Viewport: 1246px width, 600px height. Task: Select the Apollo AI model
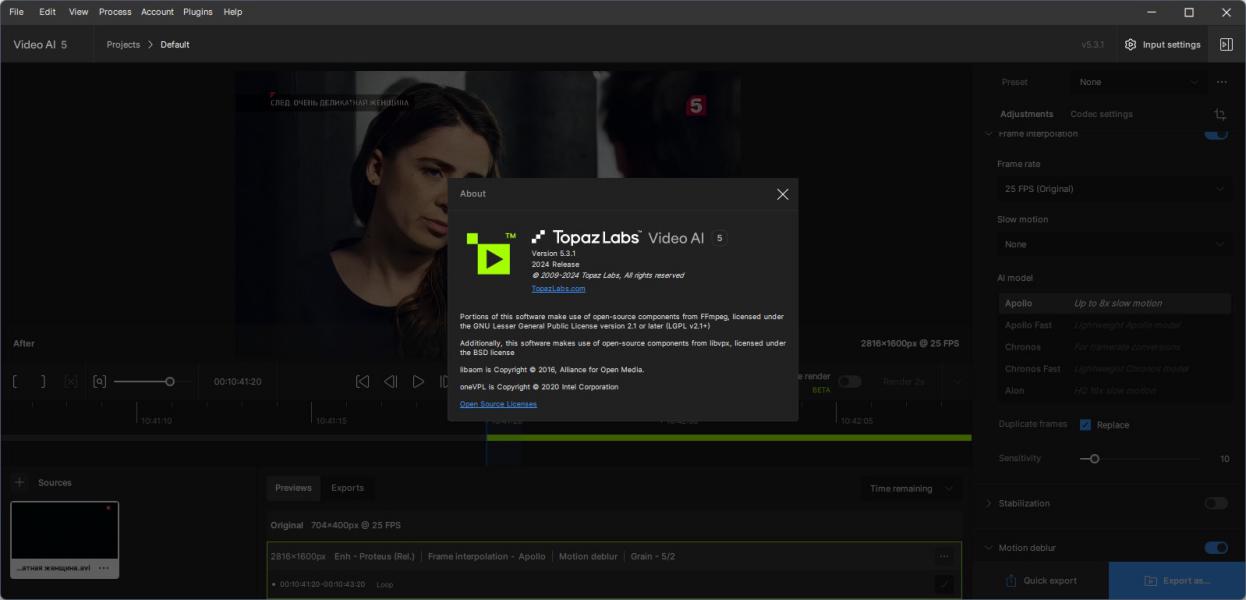(x=1114, y=303)
